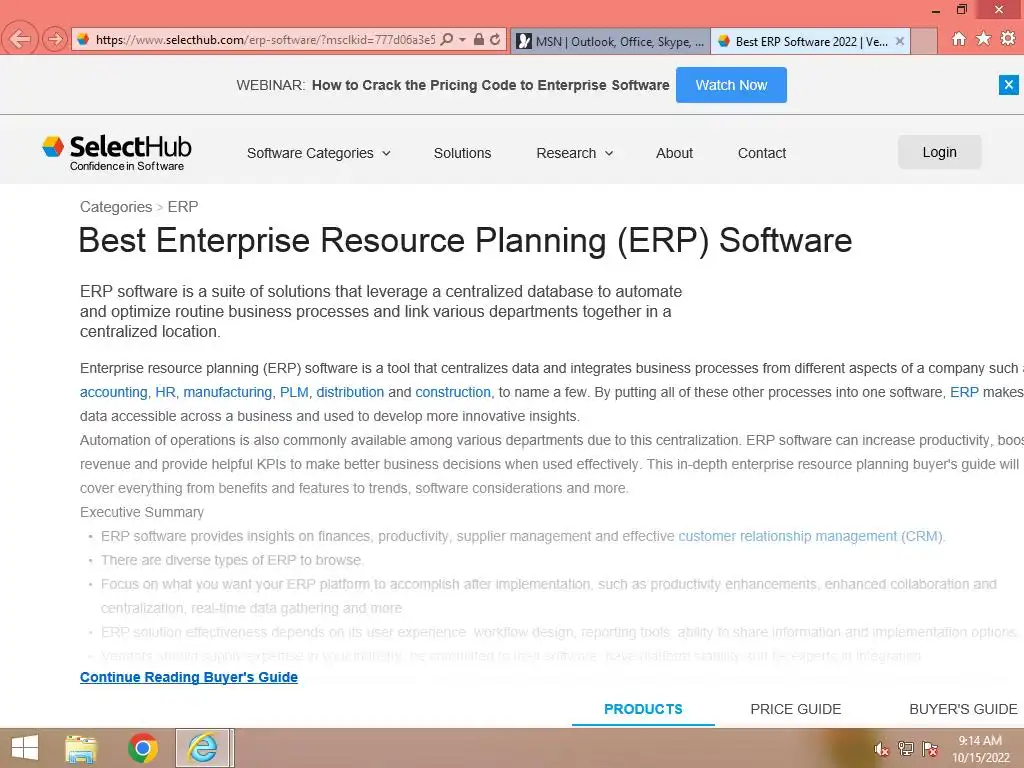Screen dimensions: 1024x768
Task: Open customer relationship management (CRM) link
Action: pos(810,536)
